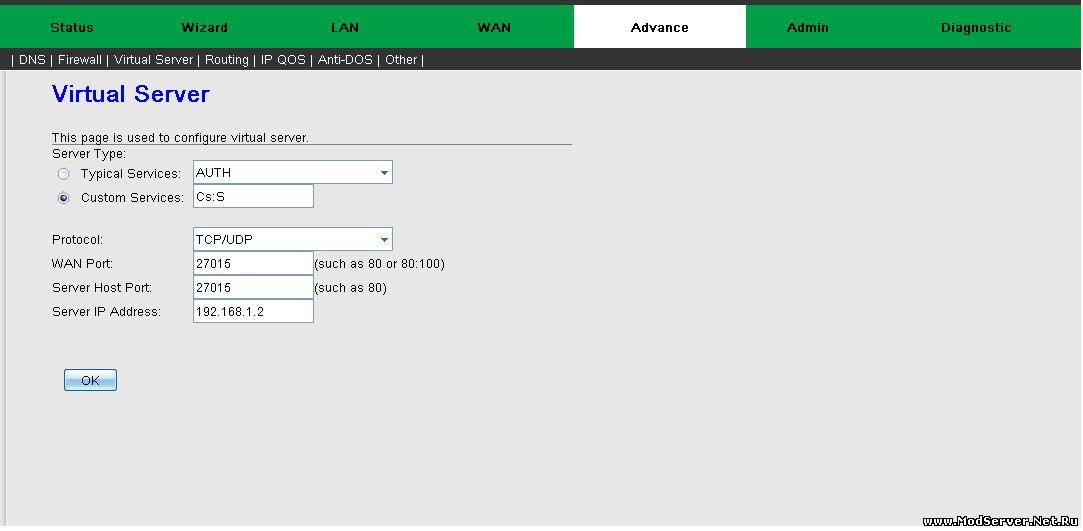The height and width of the screenshot is (531, 1083).
Task: Open the Firewall submenu link
Action: (x=79, y=59)
